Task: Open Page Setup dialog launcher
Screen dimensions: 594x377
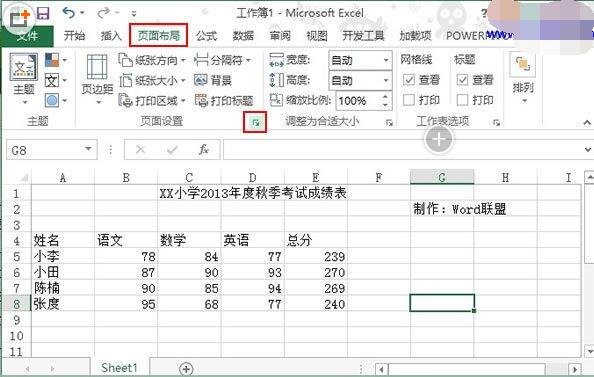Action: point(255,122)
